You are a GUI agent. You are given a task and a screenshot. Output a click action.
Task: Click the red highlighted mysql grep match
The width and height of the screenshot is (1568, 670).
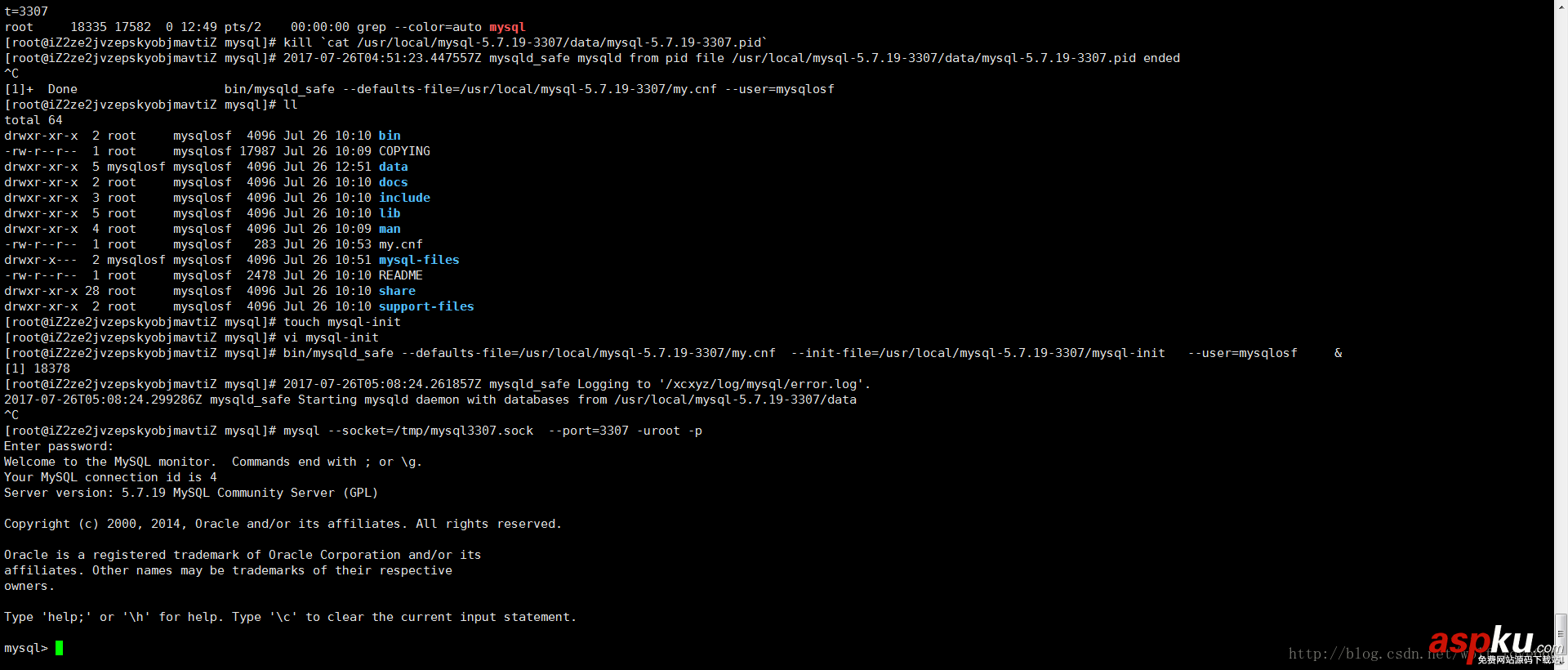507,27
